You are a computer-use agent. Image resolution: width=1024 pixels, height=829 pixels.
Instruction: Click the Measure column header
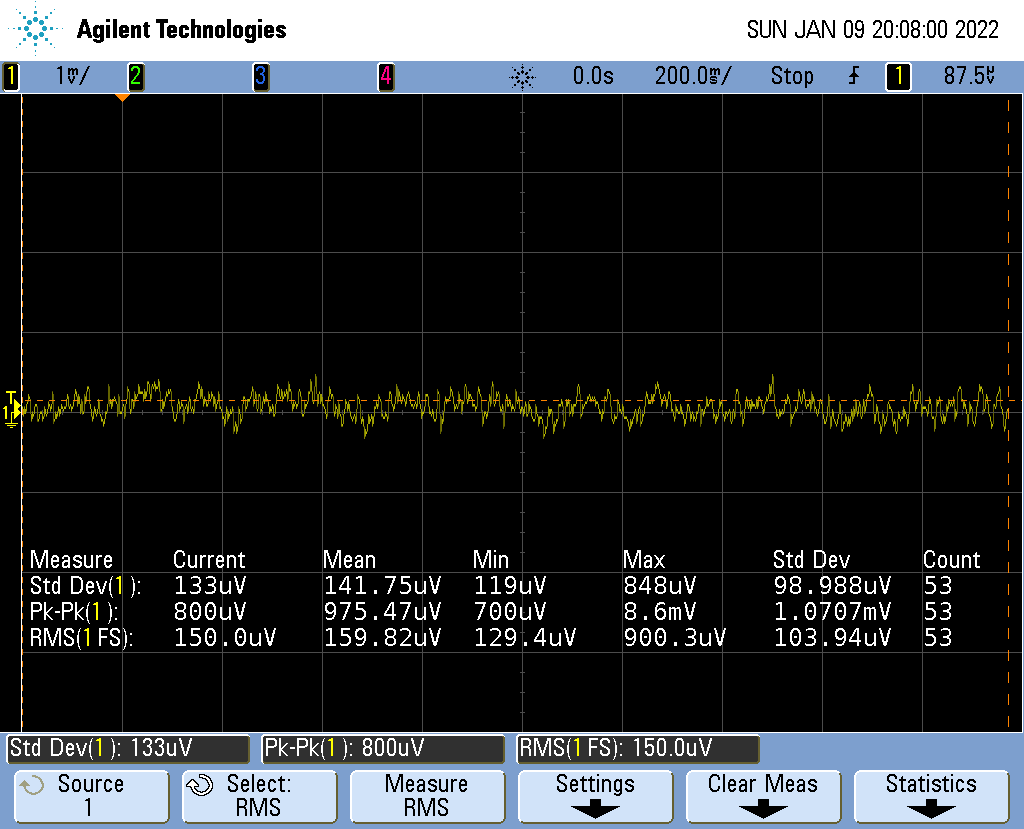71,560
